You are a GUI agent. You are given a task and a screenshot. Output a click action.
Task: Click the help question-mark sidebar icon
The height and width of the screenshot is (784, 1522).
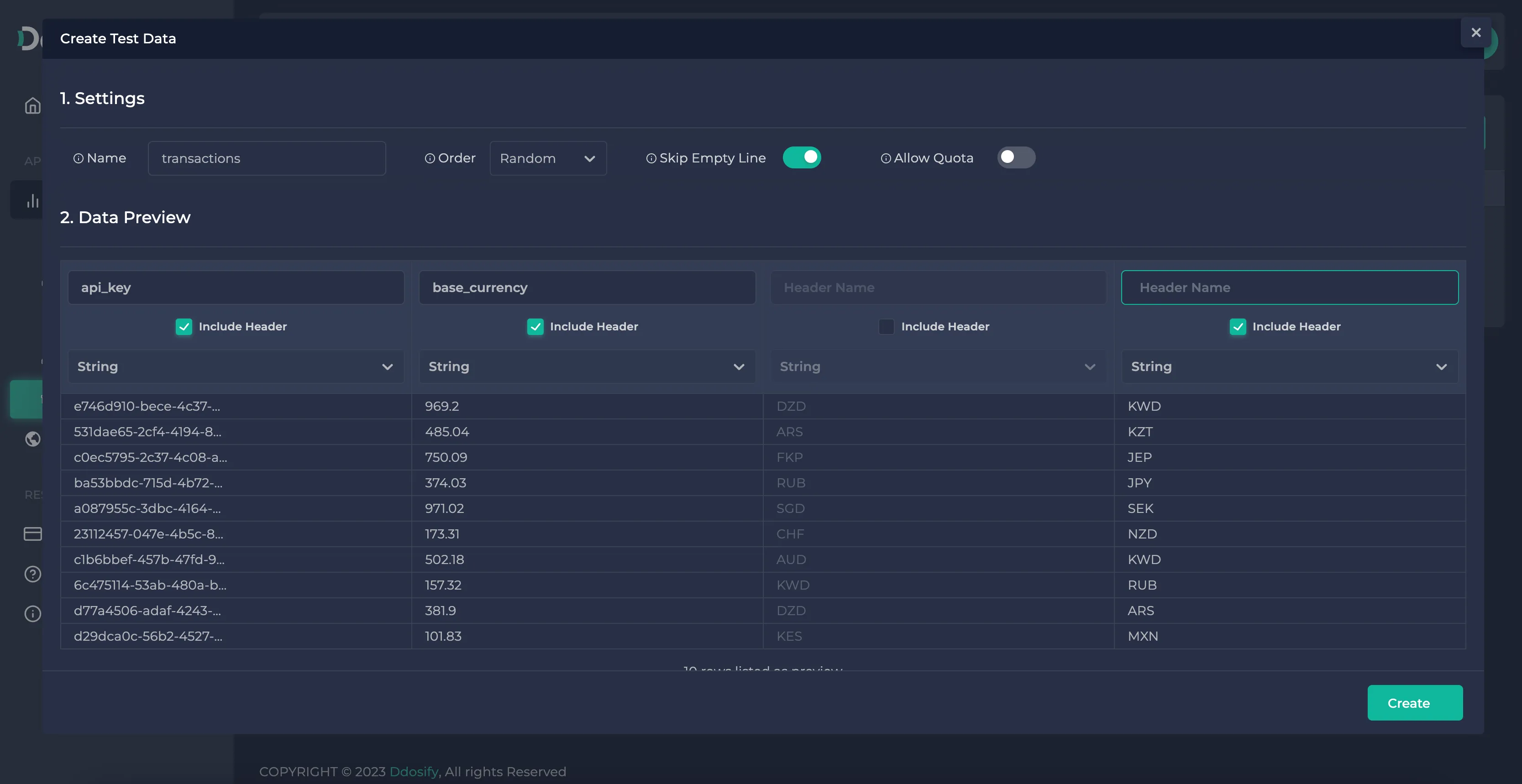32,574
